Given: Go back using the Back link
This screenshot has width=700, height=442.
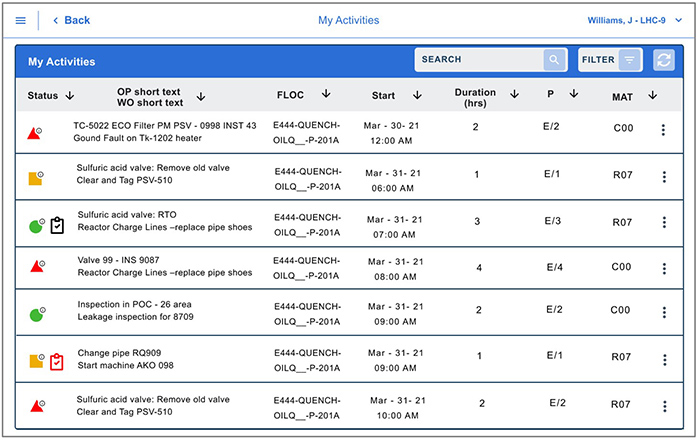Looking at the screenshot, I should 71,20.
